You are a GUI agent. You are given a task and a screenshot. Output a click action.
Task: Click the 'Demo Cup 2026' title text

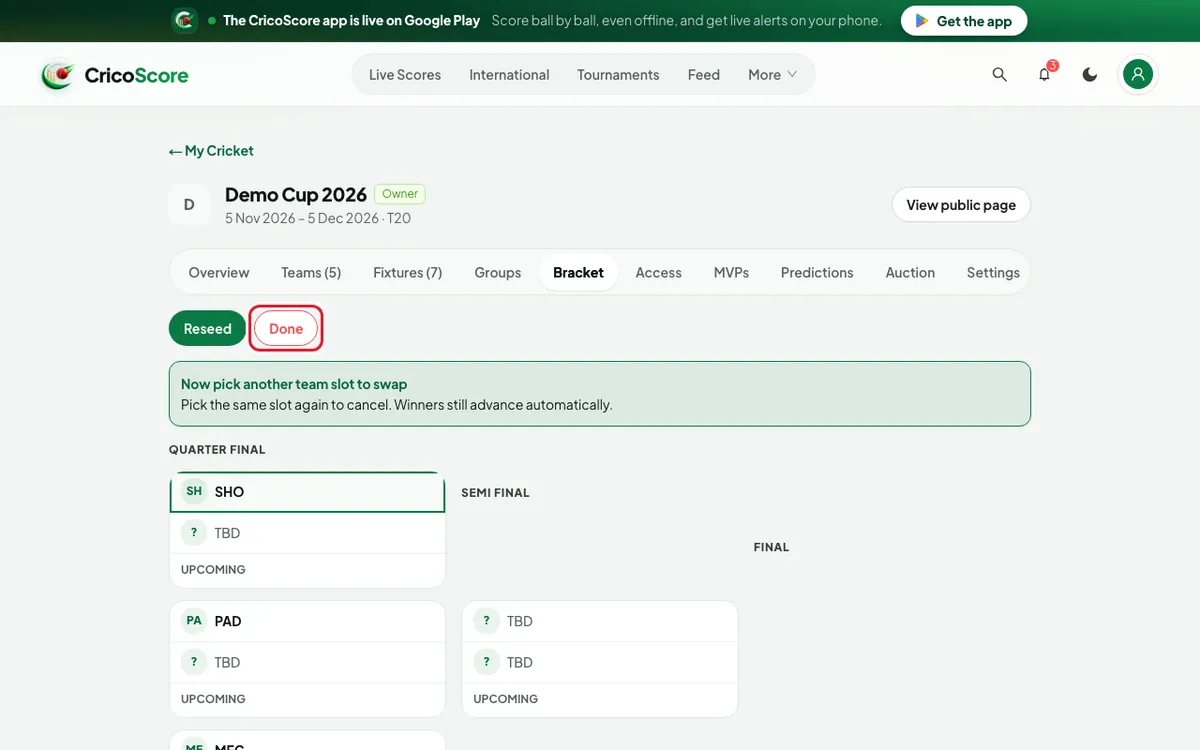coord(296,194)
